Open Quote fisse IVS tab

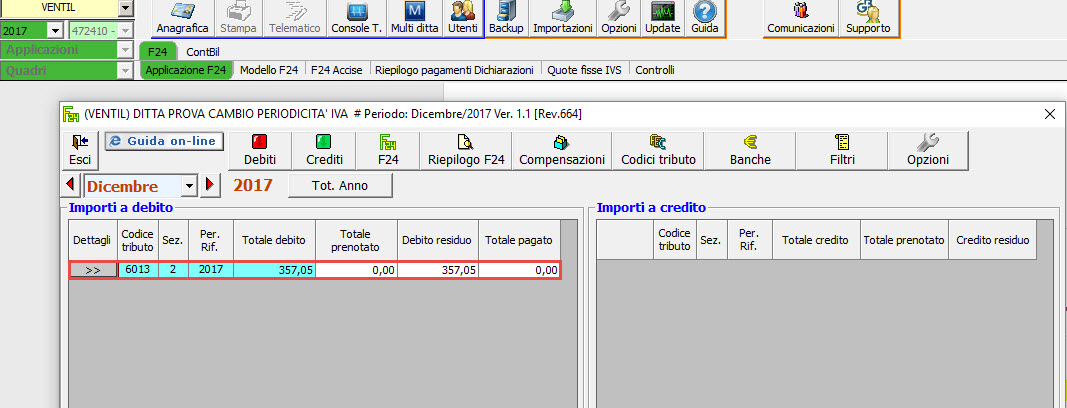585,70
